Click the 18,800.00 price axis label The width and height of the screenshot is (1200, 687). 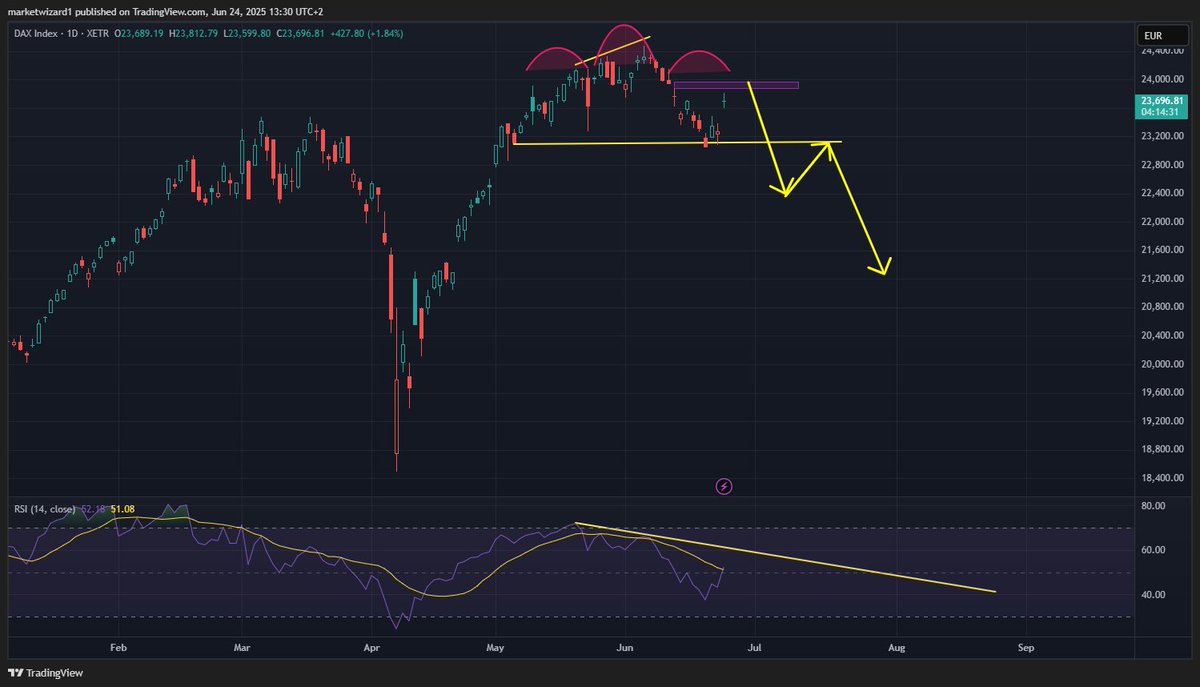1162,450
